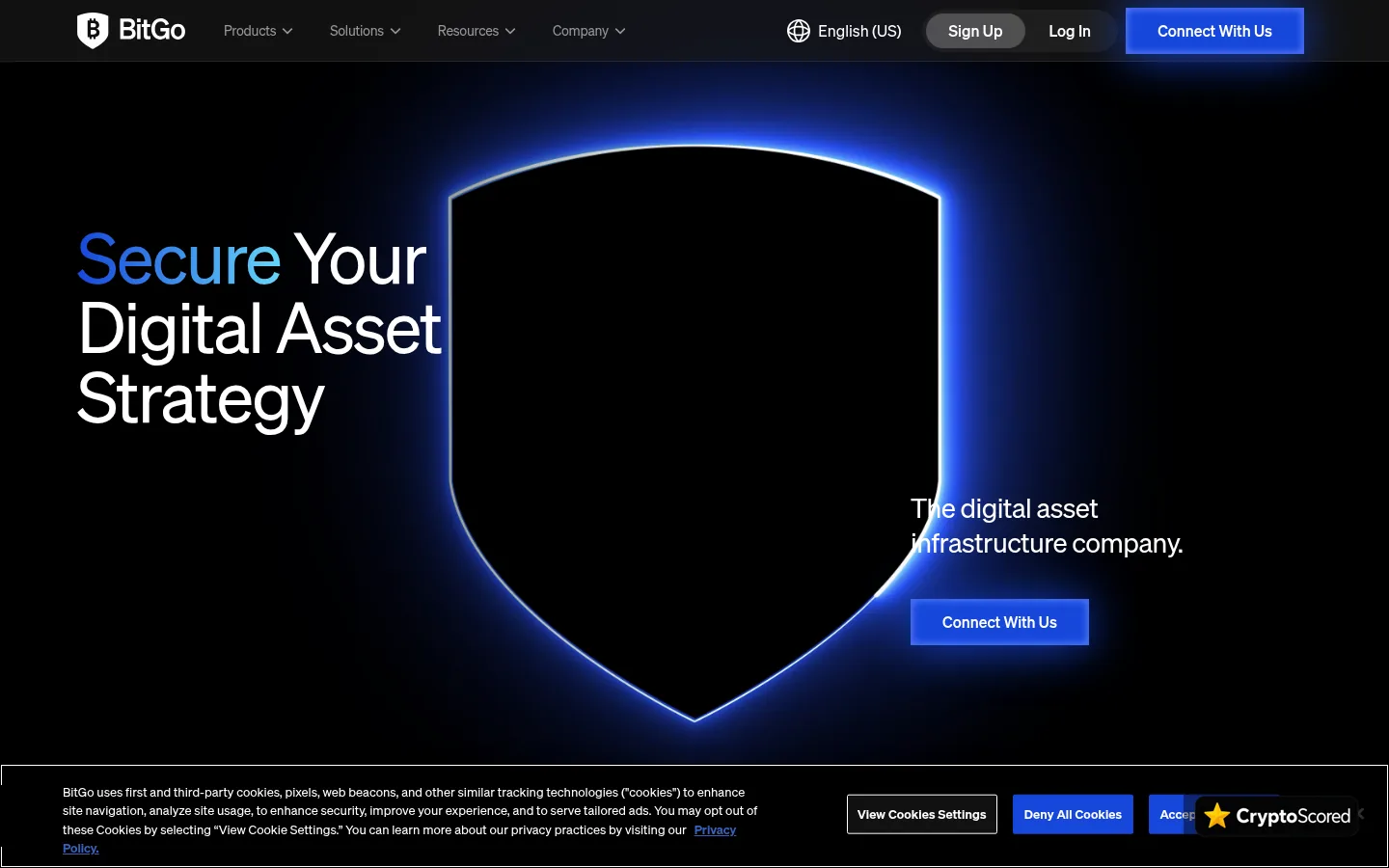Accept cookies via the partially hidden Accept button
The width and height of the screenshot is (1389, 868).
(1172, 815)
